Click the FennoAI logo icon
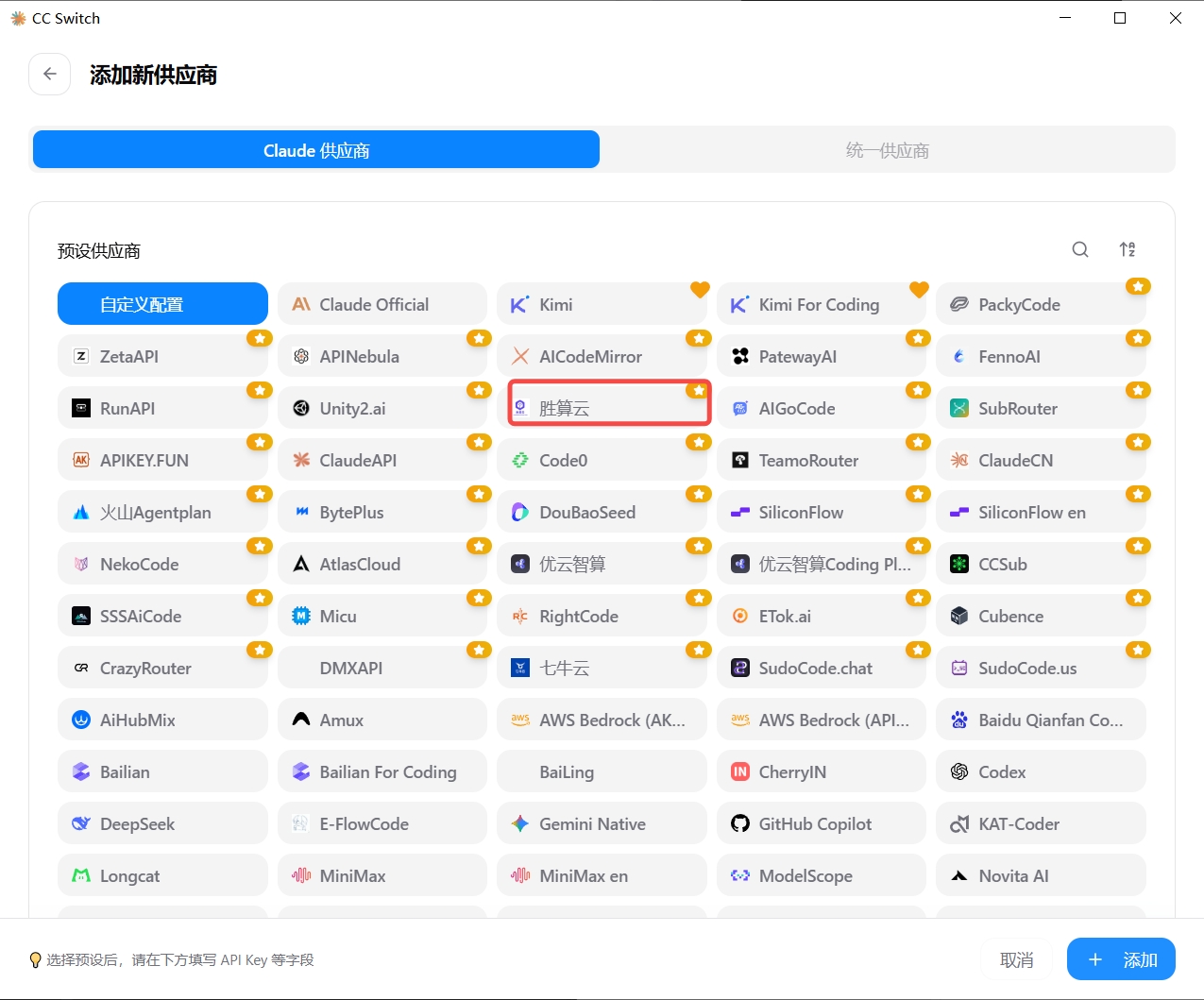Image resolution: width=1204 pixels, height=1000 pixels. (x=959, y=356)
